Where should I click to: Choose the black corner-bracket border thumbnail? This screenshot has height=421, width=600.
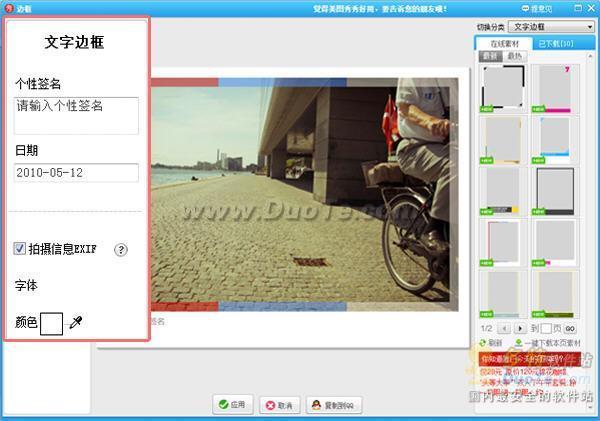coord(503,88)
